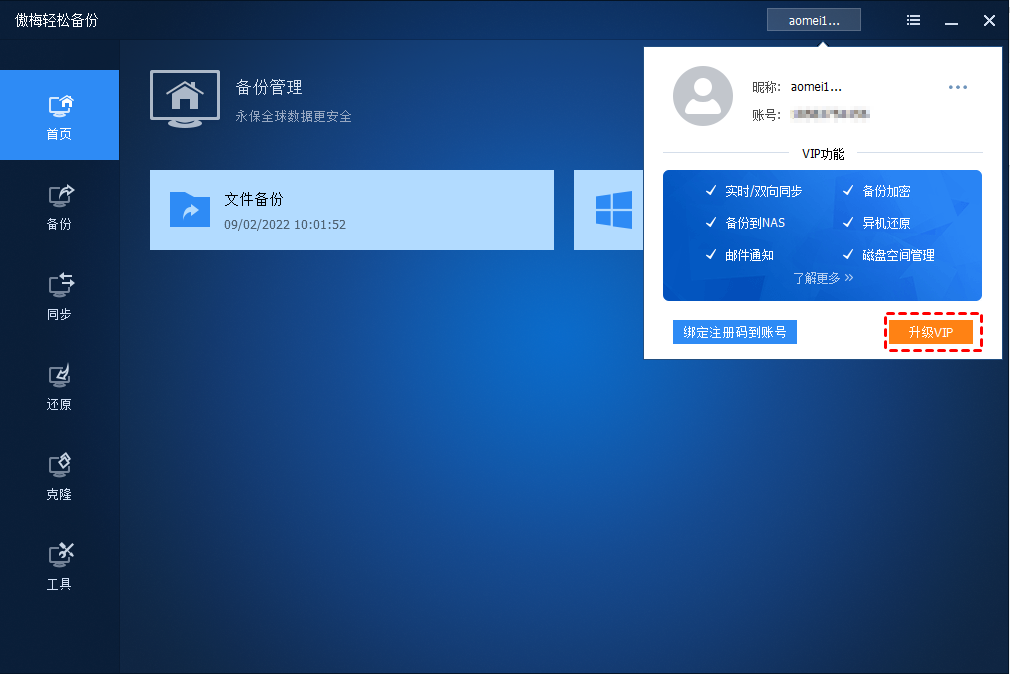Click the aomei1... account button in title bar
1010x674 pixels.
pyautogui.click(x=814, y=20)
